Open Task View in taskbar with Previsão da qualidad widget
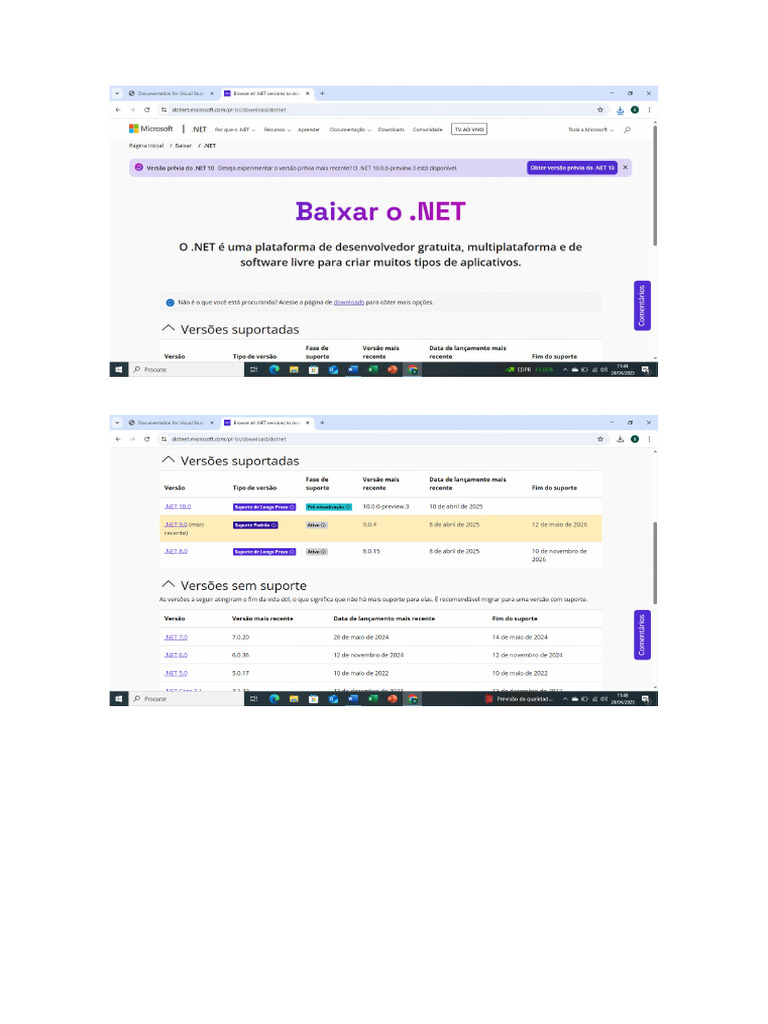The width and height of the screenshot is (768, 1024). 254,699
